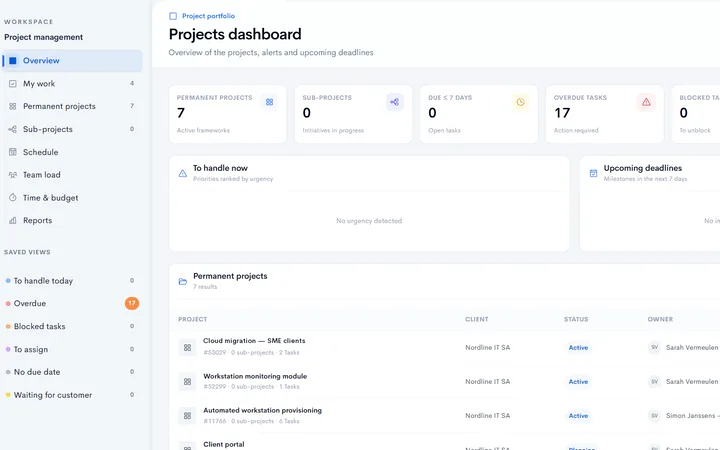Open the Overdue tasks summary card
The image size is (720, 450).
click(x=605, y=114)
